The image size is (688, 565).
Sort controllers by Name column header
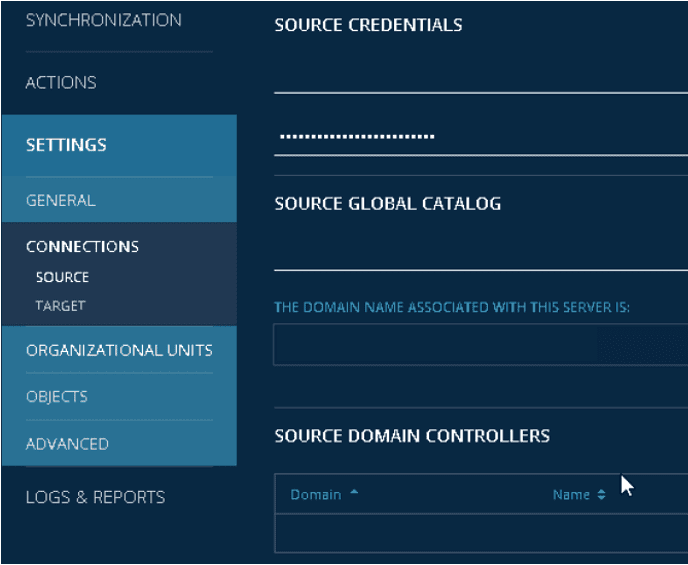pos(571,494)
